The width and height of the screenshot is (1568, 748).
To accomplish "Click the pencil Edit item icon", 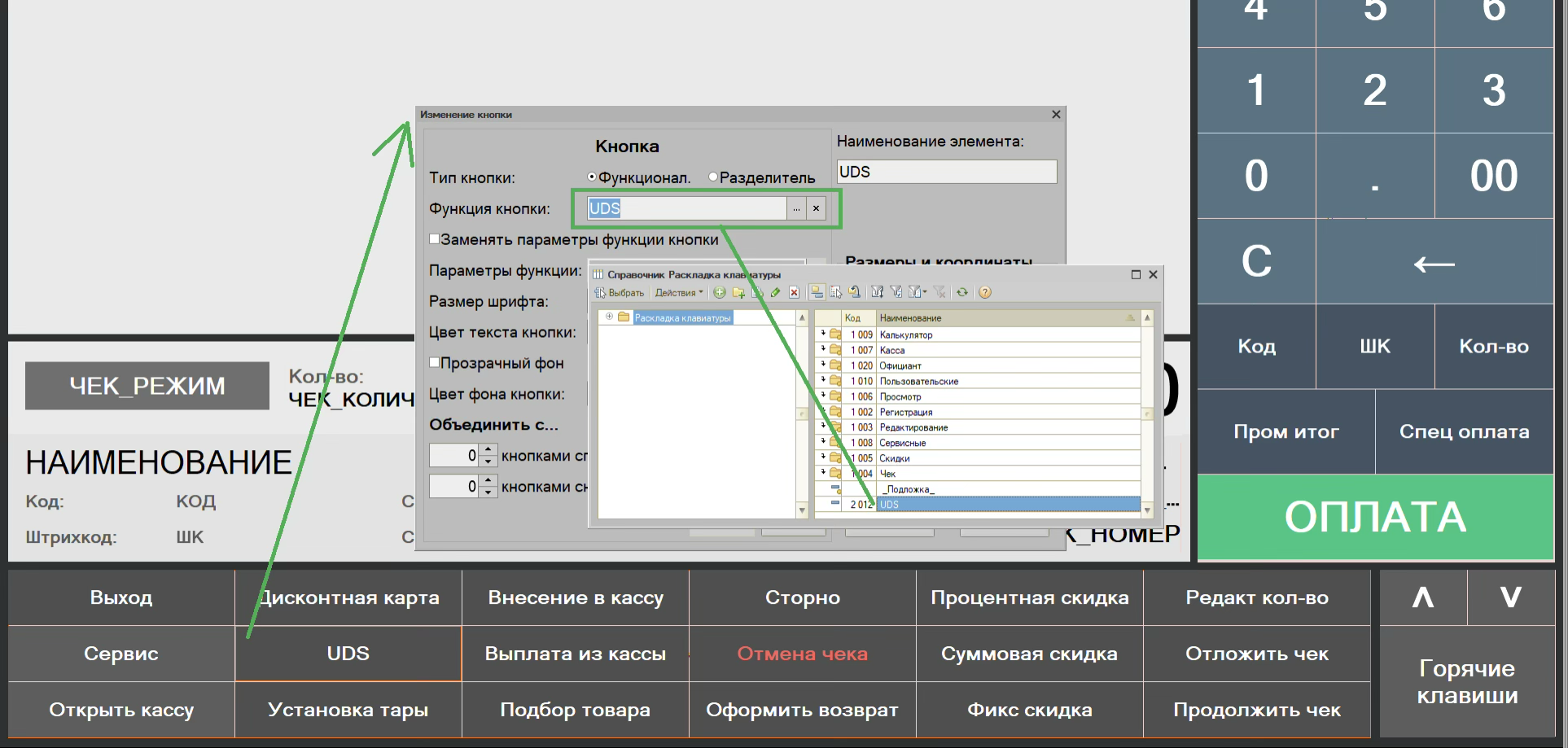I will click(776, 292).
